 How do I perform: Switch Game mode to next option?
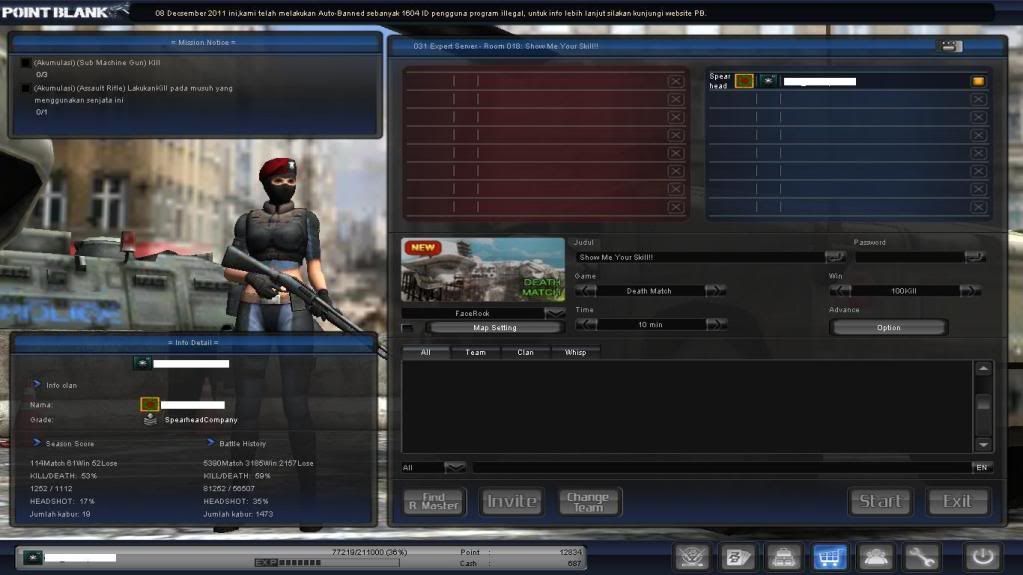(x=715, y=290)
